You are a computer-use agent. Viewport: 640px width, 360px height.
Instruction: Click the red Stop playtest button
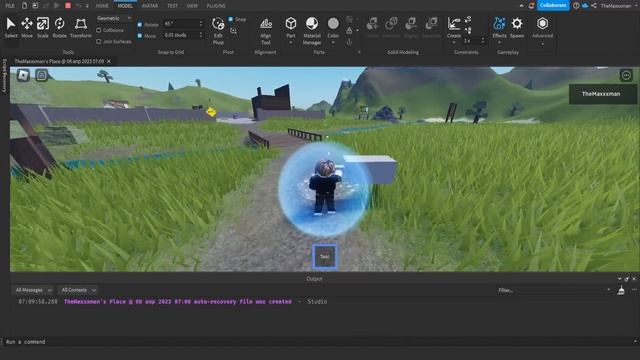[x=68, y=6]
